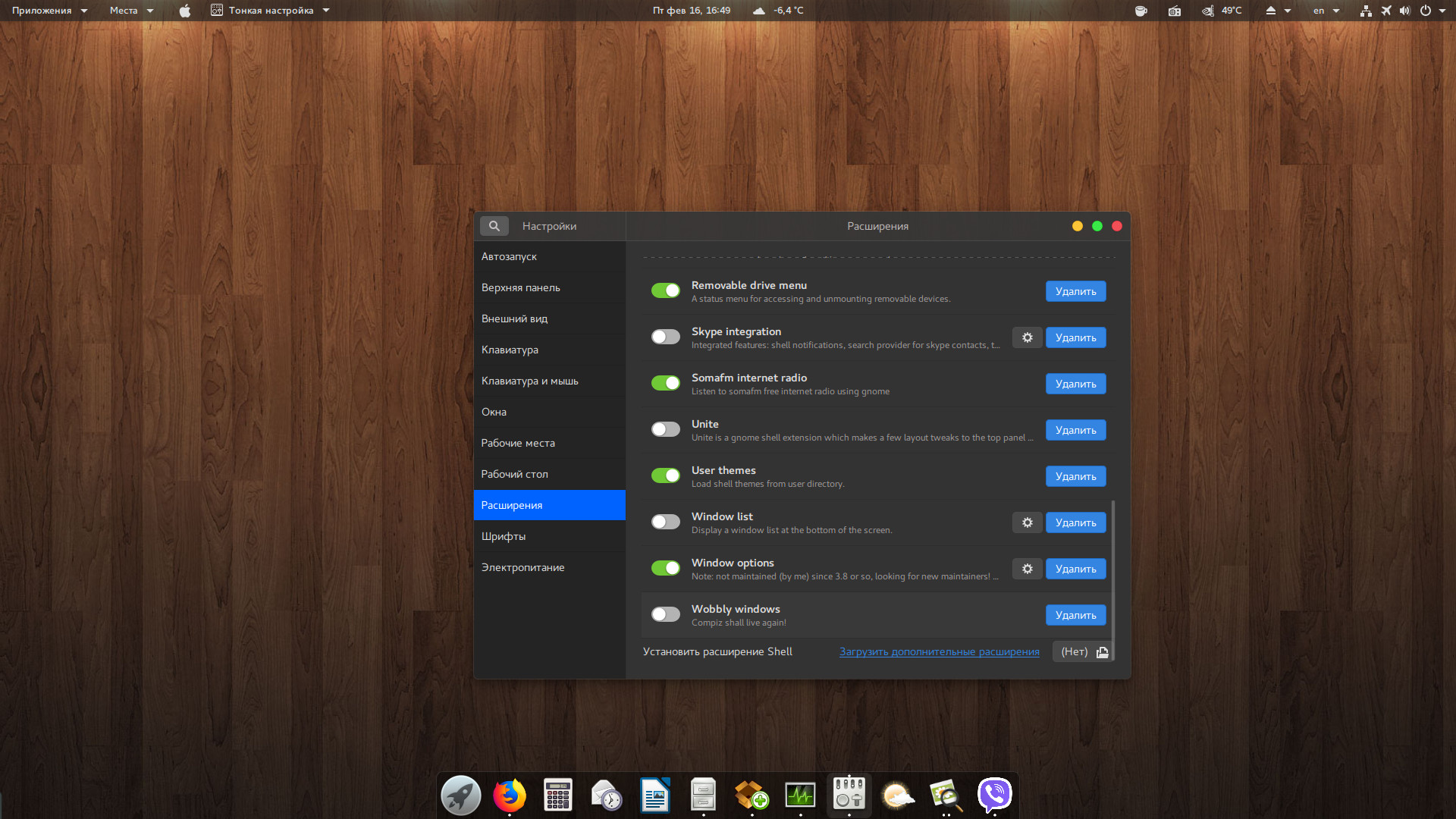
Task: Open the system monitor dock icon
Action: point(800,795)
